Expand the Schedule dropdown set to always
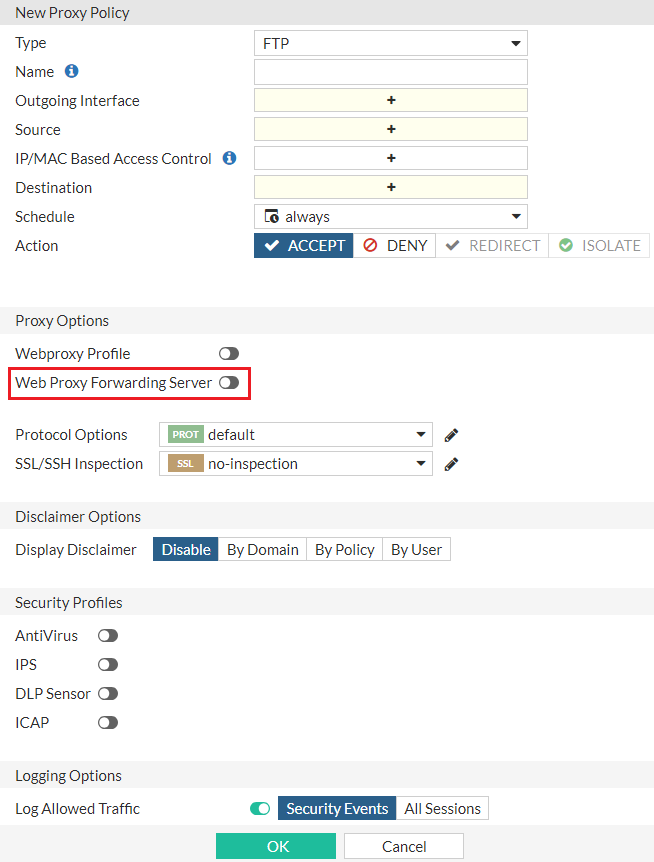The height and width of the screenshot is (862, 654). pyautogui.click(x=390, y=216)
